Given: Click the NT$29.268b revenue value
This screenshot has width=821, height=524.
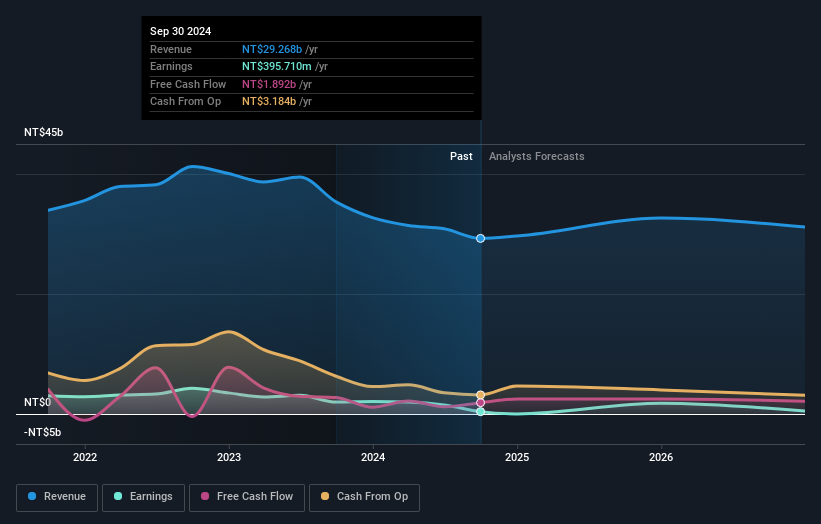Looking at the screenshot, I should coord(272,49).
